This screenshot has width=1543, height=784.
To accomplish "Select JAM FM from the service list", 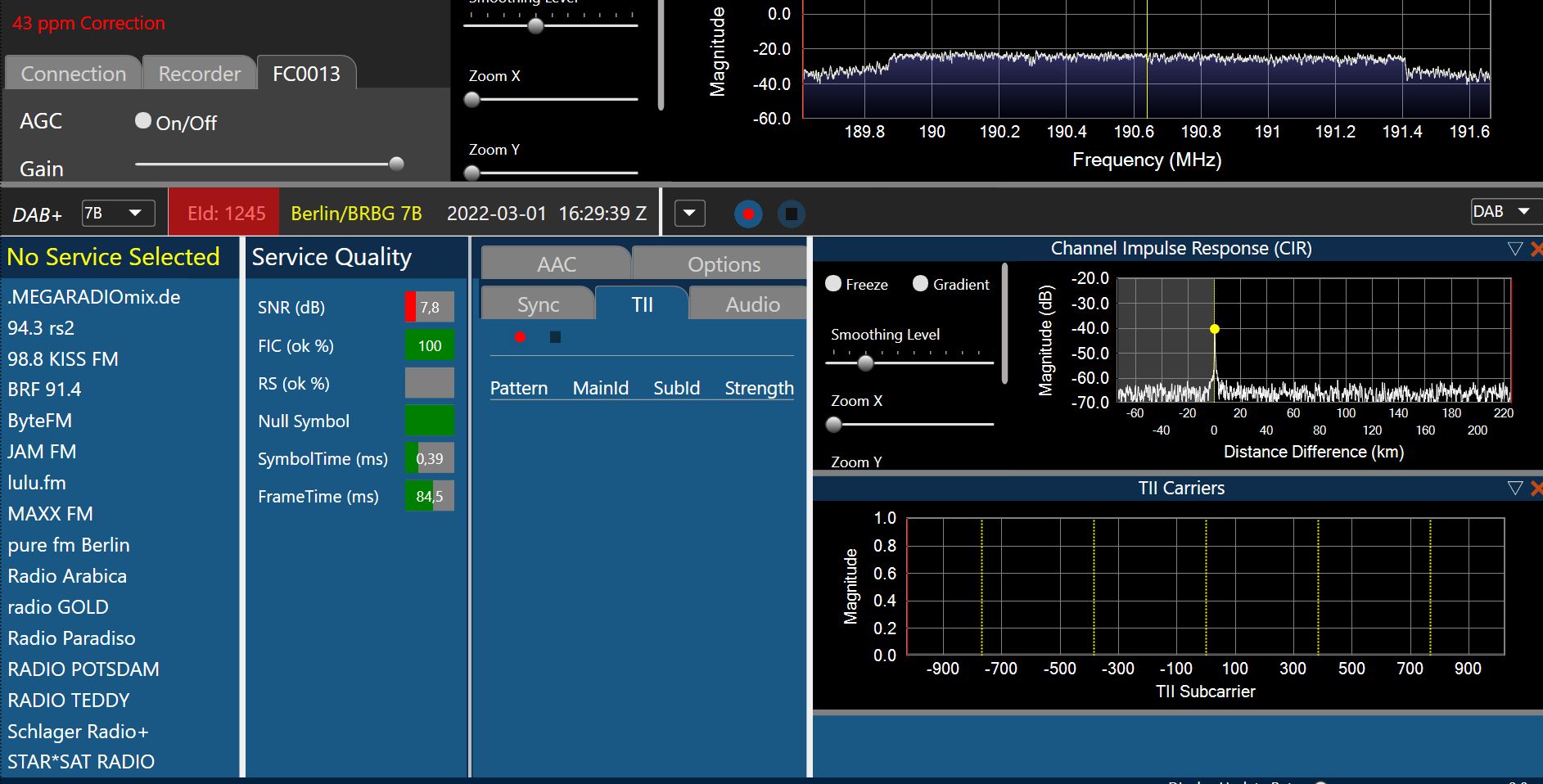I will coord(42,452).
